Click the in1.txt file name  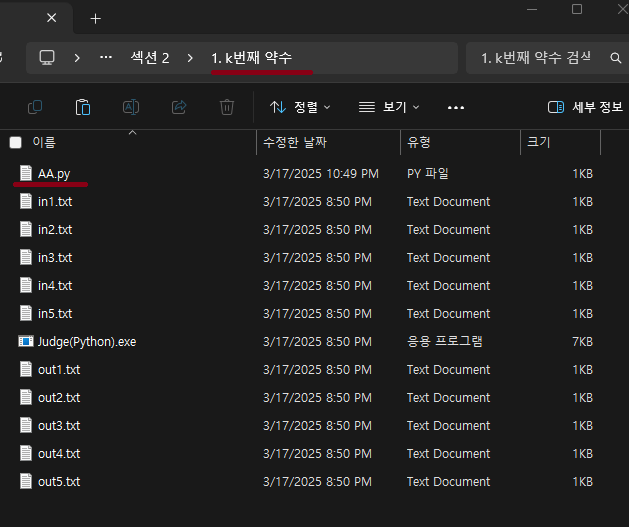point(55,201)
